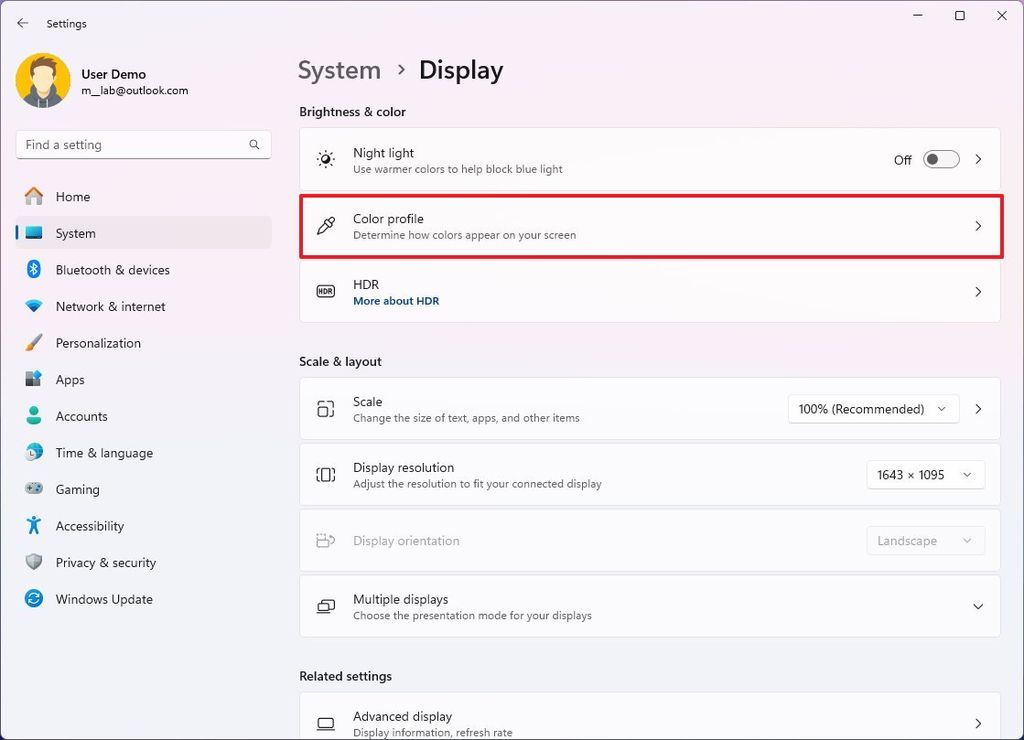The width and height of the screenshot is (1024, 740).
Task: Click the HDR icon
Action: click(324, 292)
